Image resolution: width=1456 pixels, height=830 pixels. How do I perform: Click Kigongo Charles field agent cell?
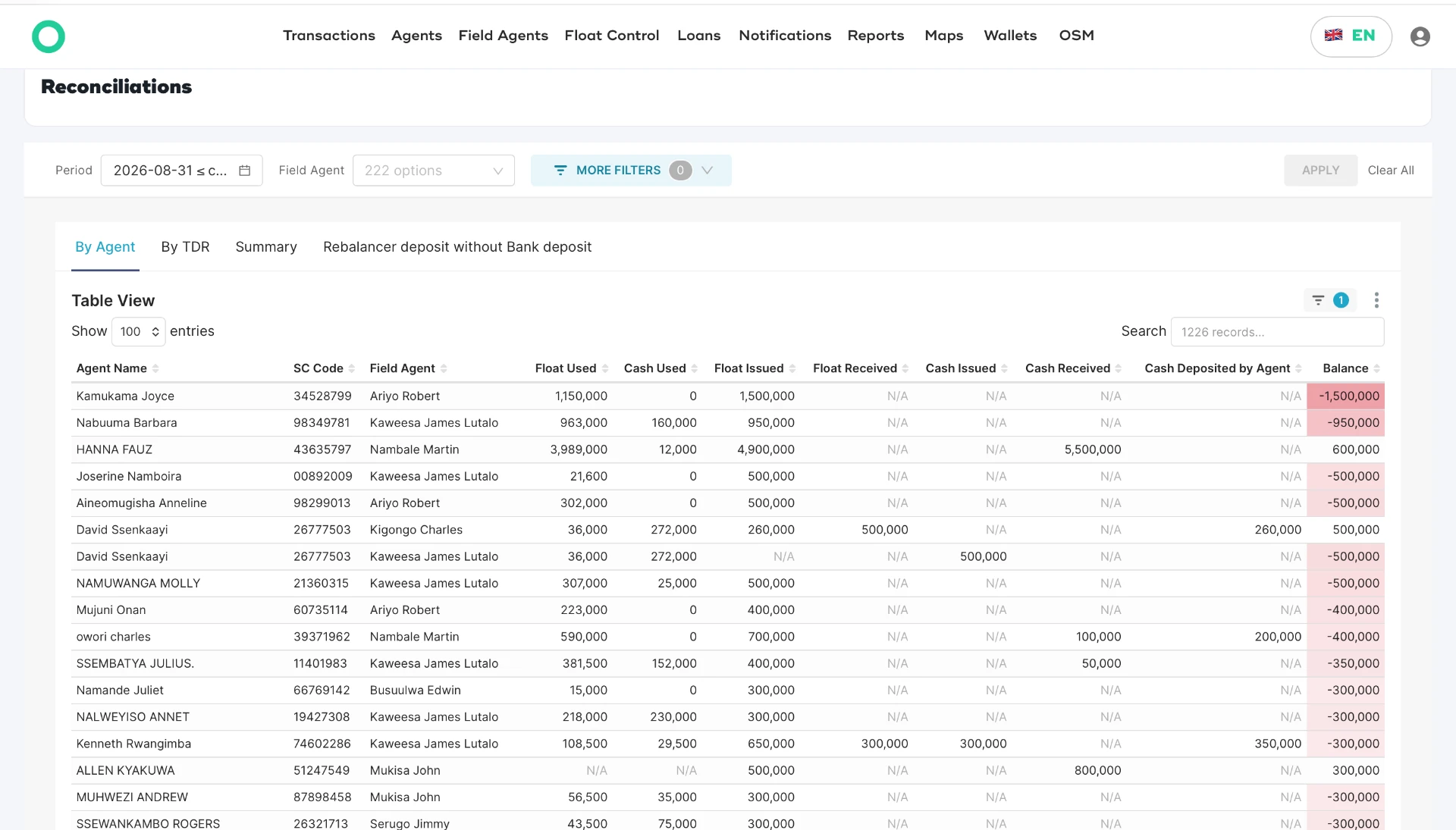(416, 530)
